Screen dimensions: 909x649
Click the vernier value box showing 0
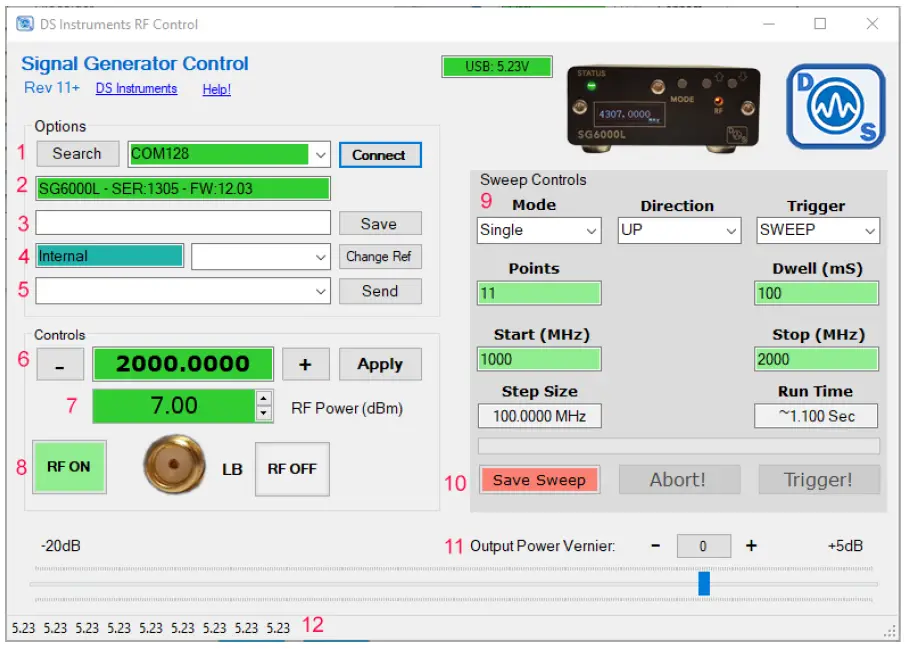click(x=703, y=546)
